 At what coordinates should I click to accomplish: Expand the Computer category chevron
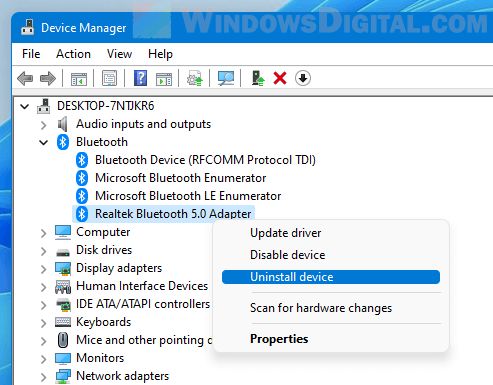pyautogui.click(x=44, y=233)
